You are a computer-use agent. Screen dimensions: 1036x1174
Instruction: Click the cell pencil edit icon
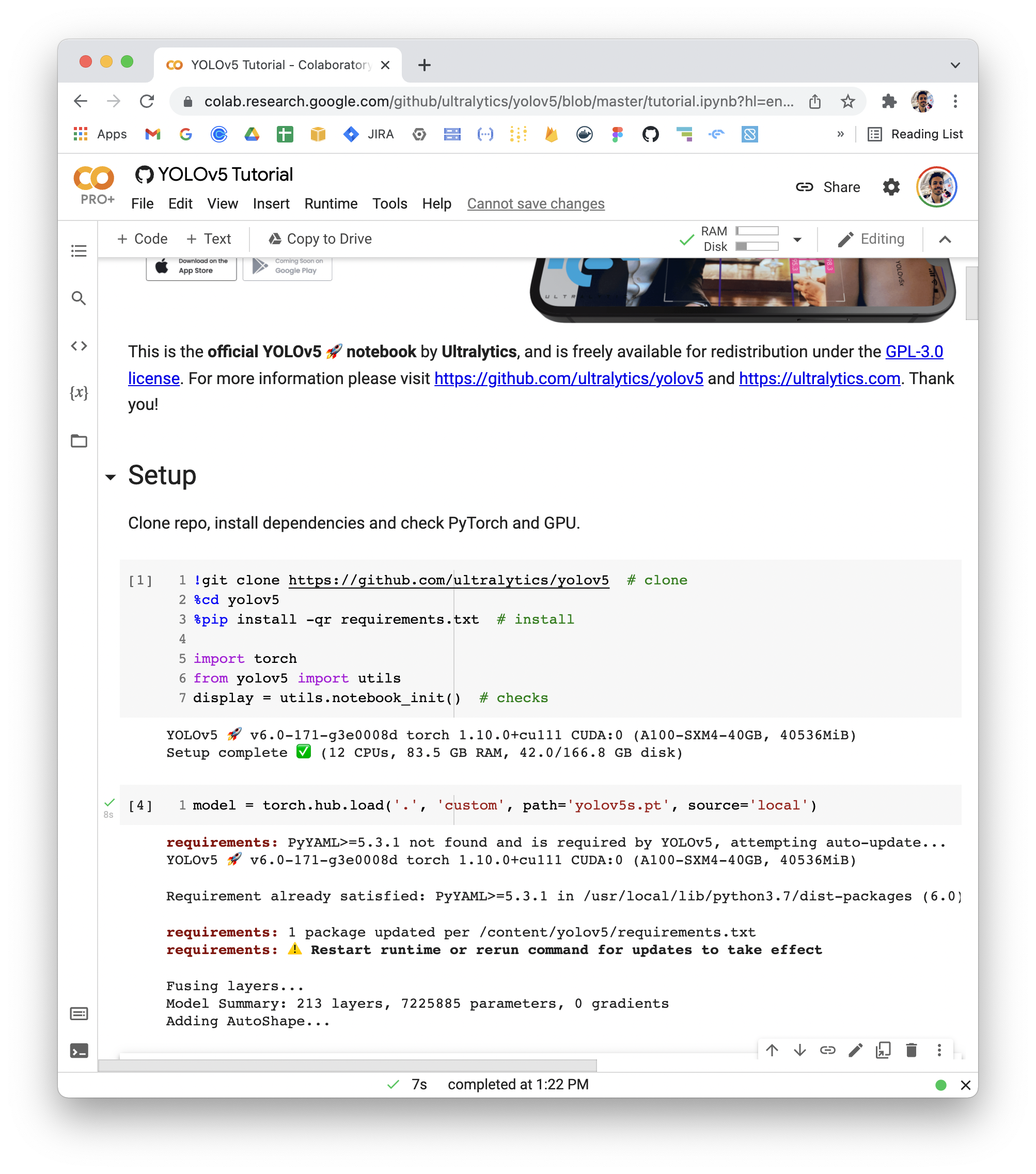pos(856,1050)
